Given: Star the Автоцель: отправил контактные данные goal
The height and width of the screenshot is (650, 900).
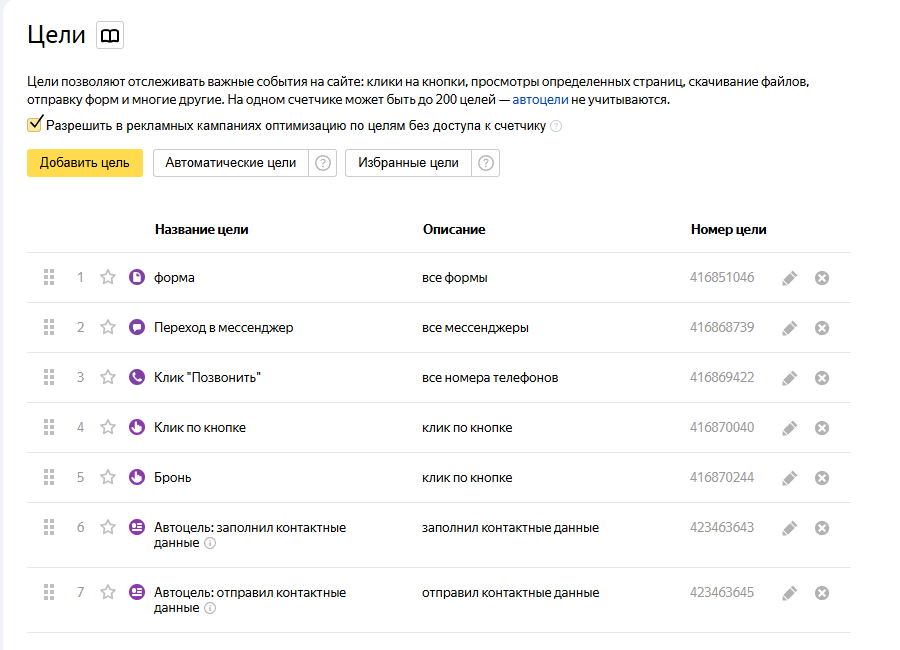Looking at the screenshot, I should [108, 592].
